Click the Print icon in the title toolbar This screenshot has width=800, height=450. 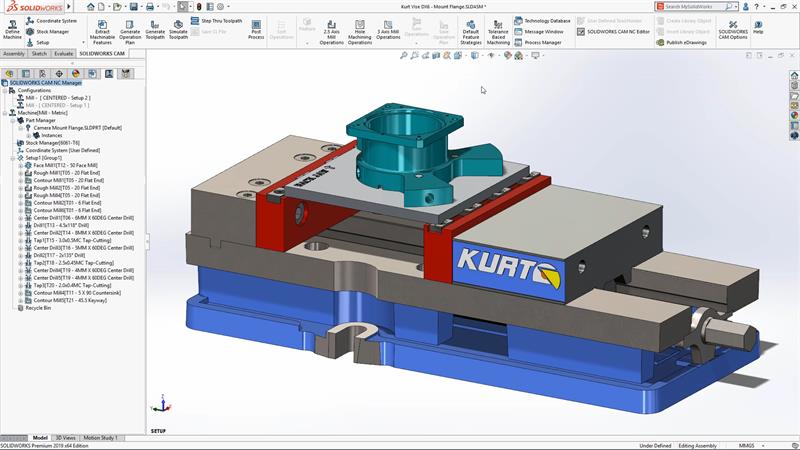pos(149,7)
